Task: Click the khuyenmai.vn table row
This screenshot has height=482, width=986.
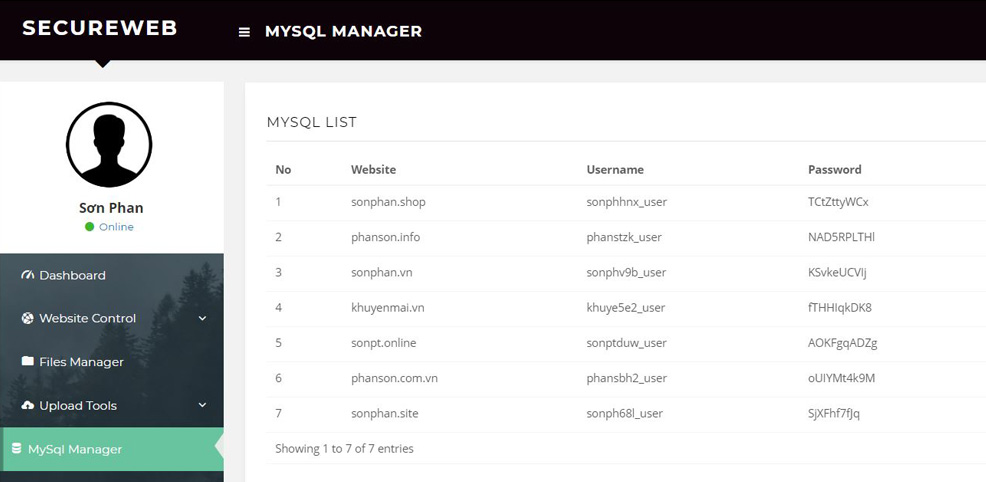Action: [x=600, y=307]
